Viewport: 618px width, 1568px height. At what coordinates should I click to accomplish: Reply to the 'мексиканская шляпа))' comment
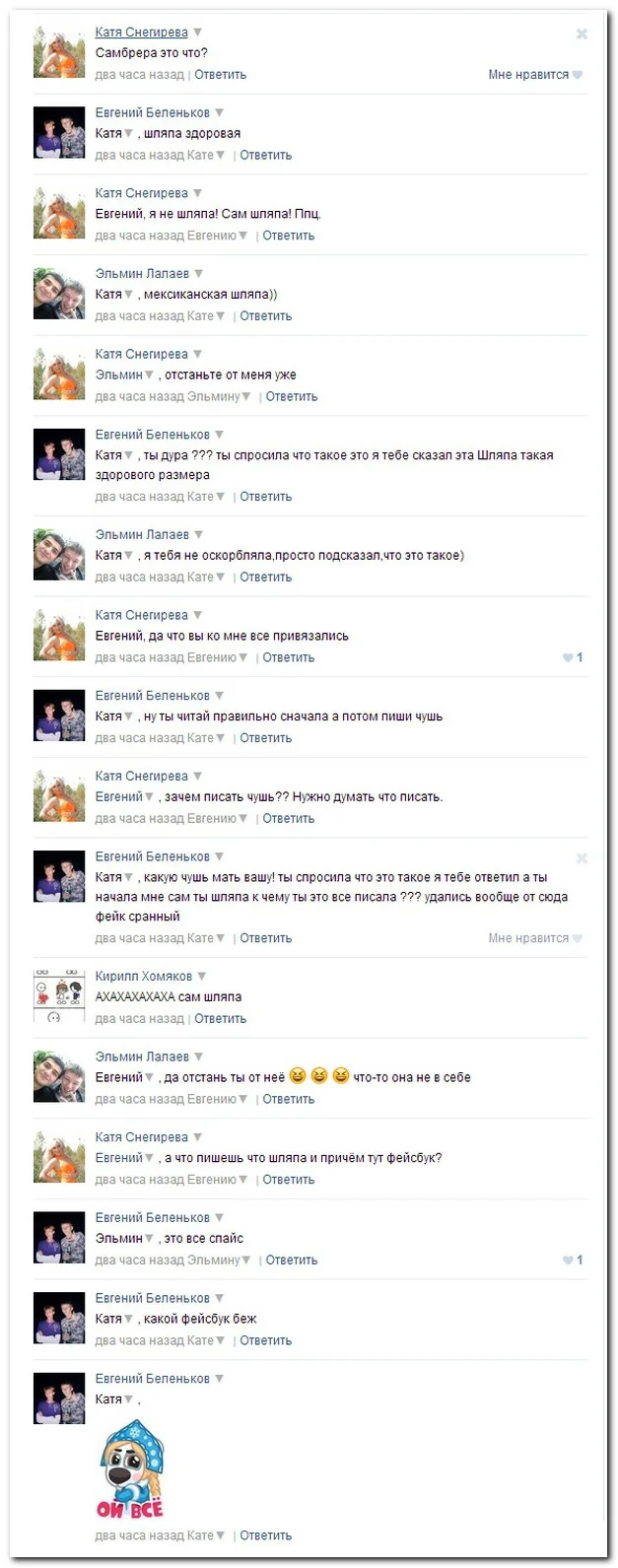click(x=265, y=316)
